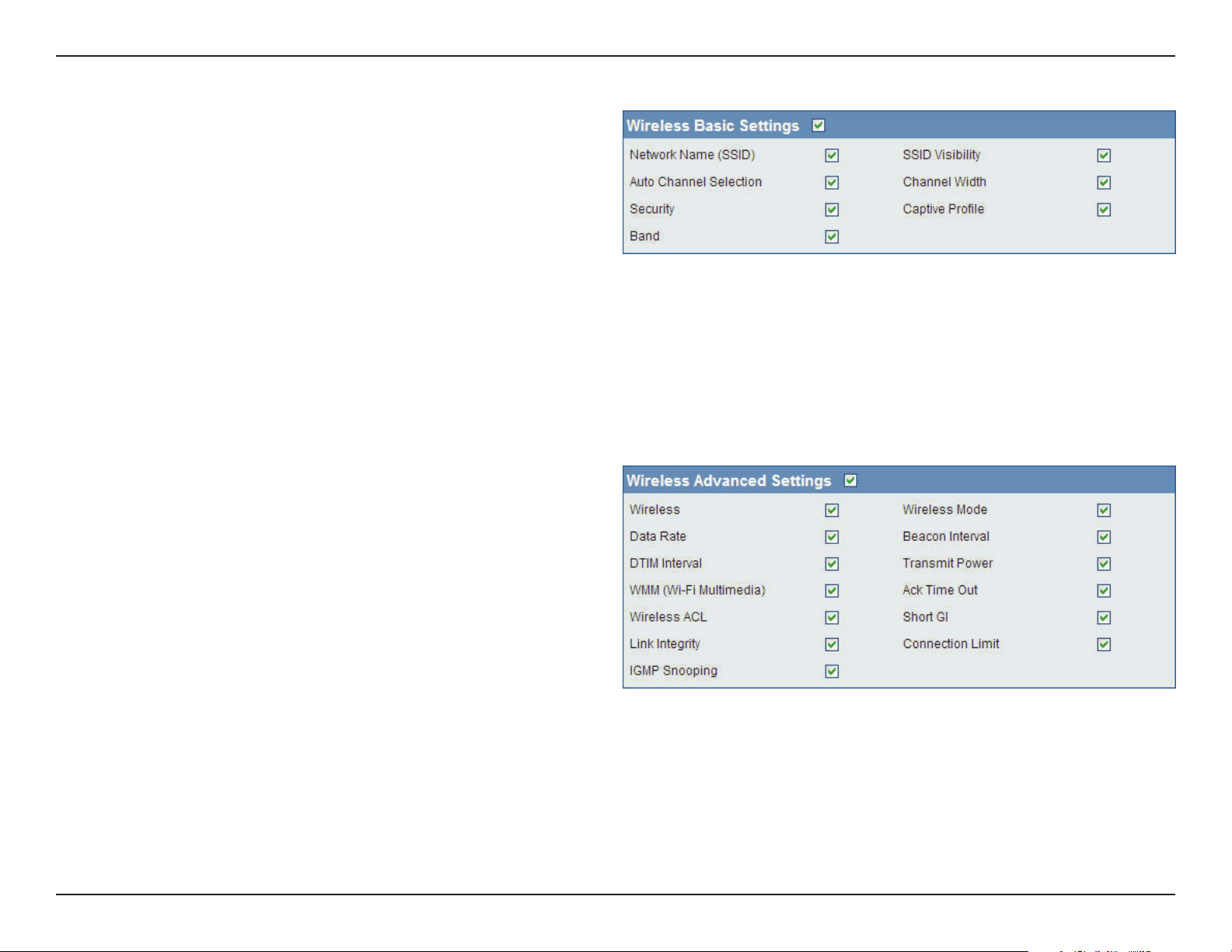This screenshot has width=1232, height=952.
Task: Toggle the Channel Width checkbox
Action: [x=1104, y=183]
